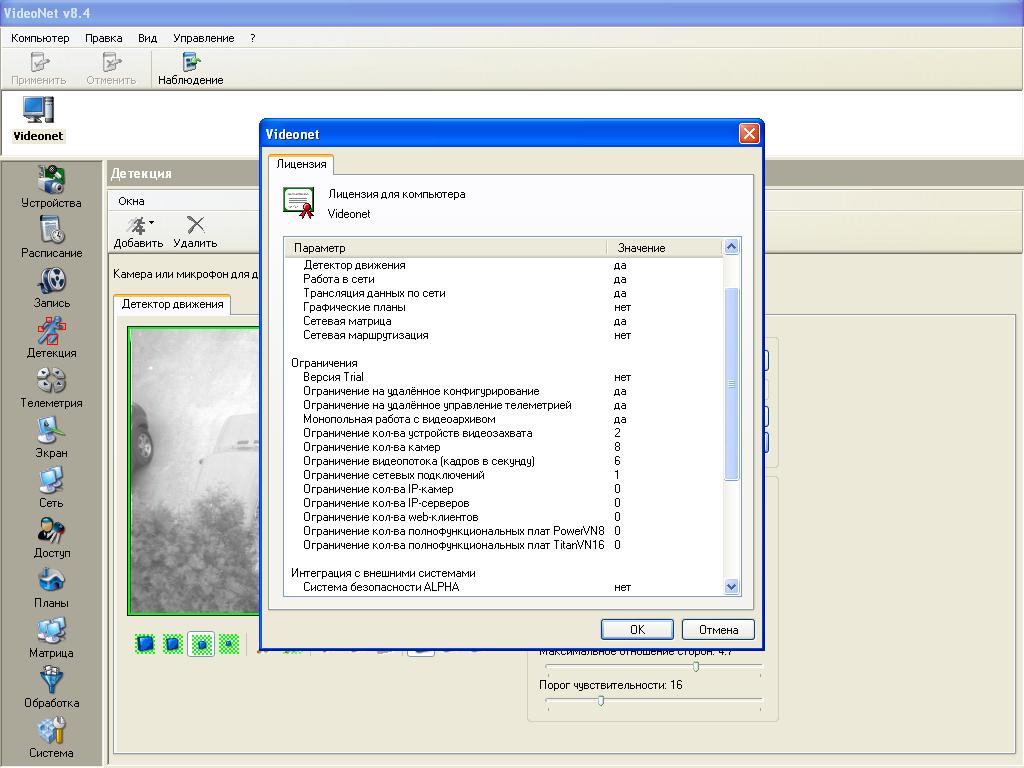Select the Videonet computer icon

39,119
